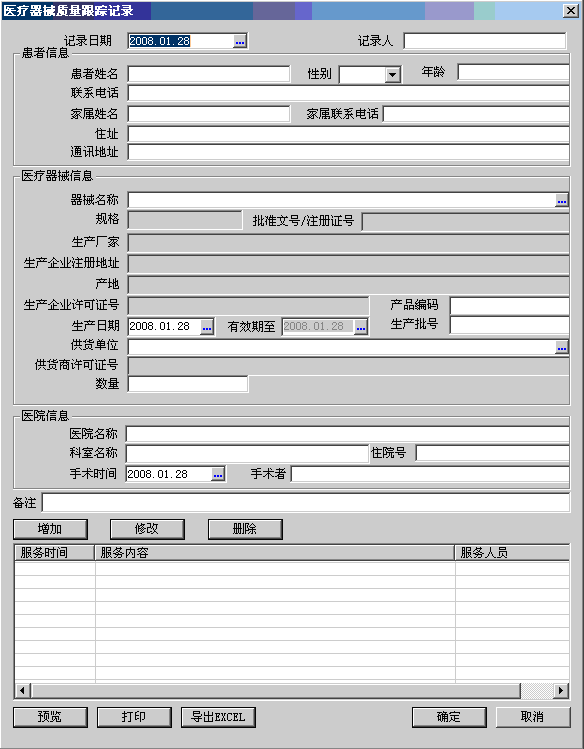Click the 修改 button
The width and height of the screenshot is (584, 749).
147,529
